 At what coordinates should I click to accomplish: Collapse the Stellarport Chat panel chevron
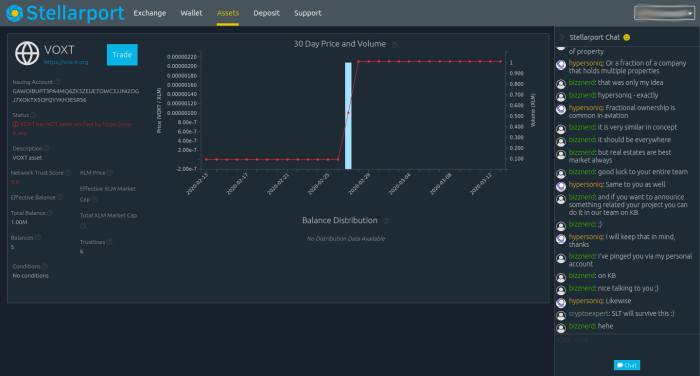[x=562, y=38]
